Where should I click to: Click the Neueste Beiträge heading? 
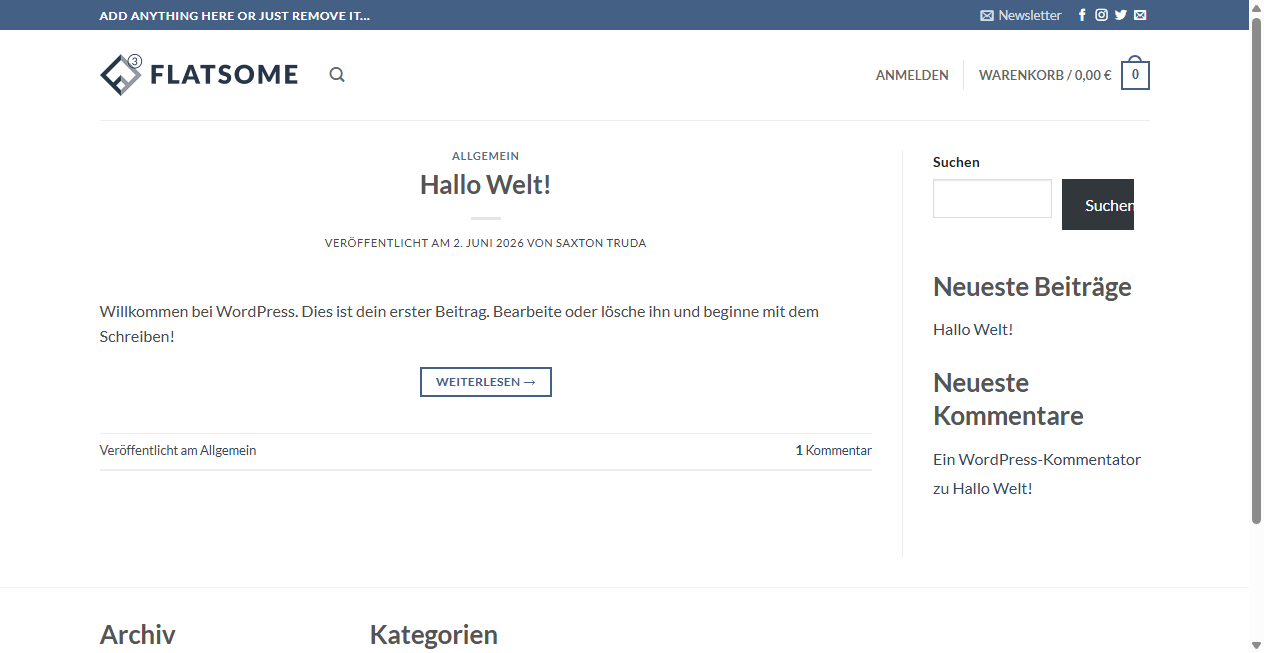tap(1032, 287)
